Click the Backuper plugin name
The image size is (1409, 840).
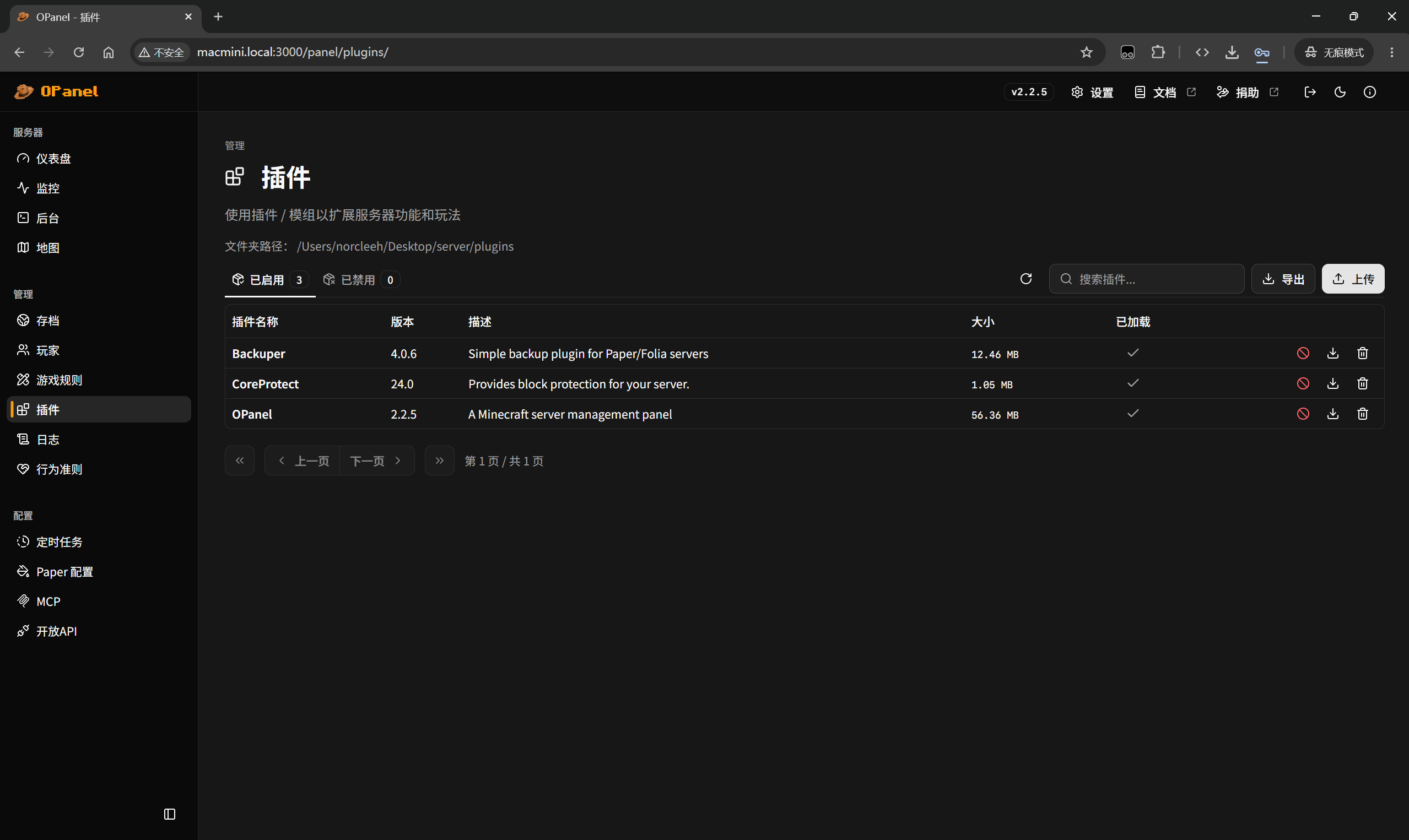point(258,353)
